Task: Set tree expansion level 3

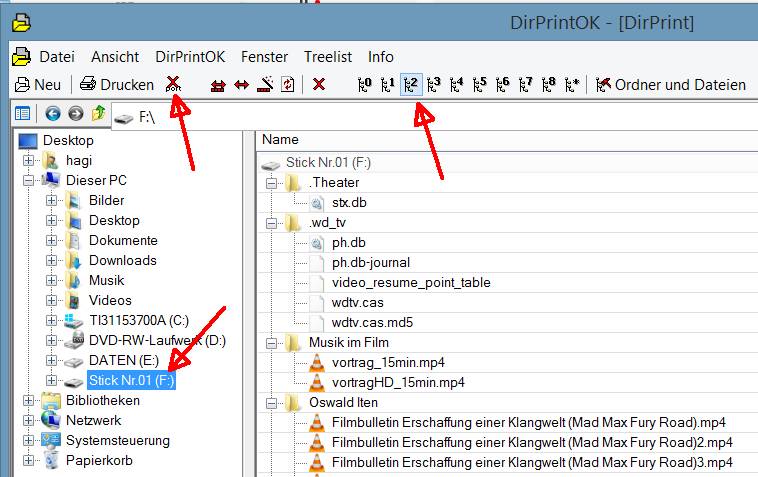Action: 434,85
